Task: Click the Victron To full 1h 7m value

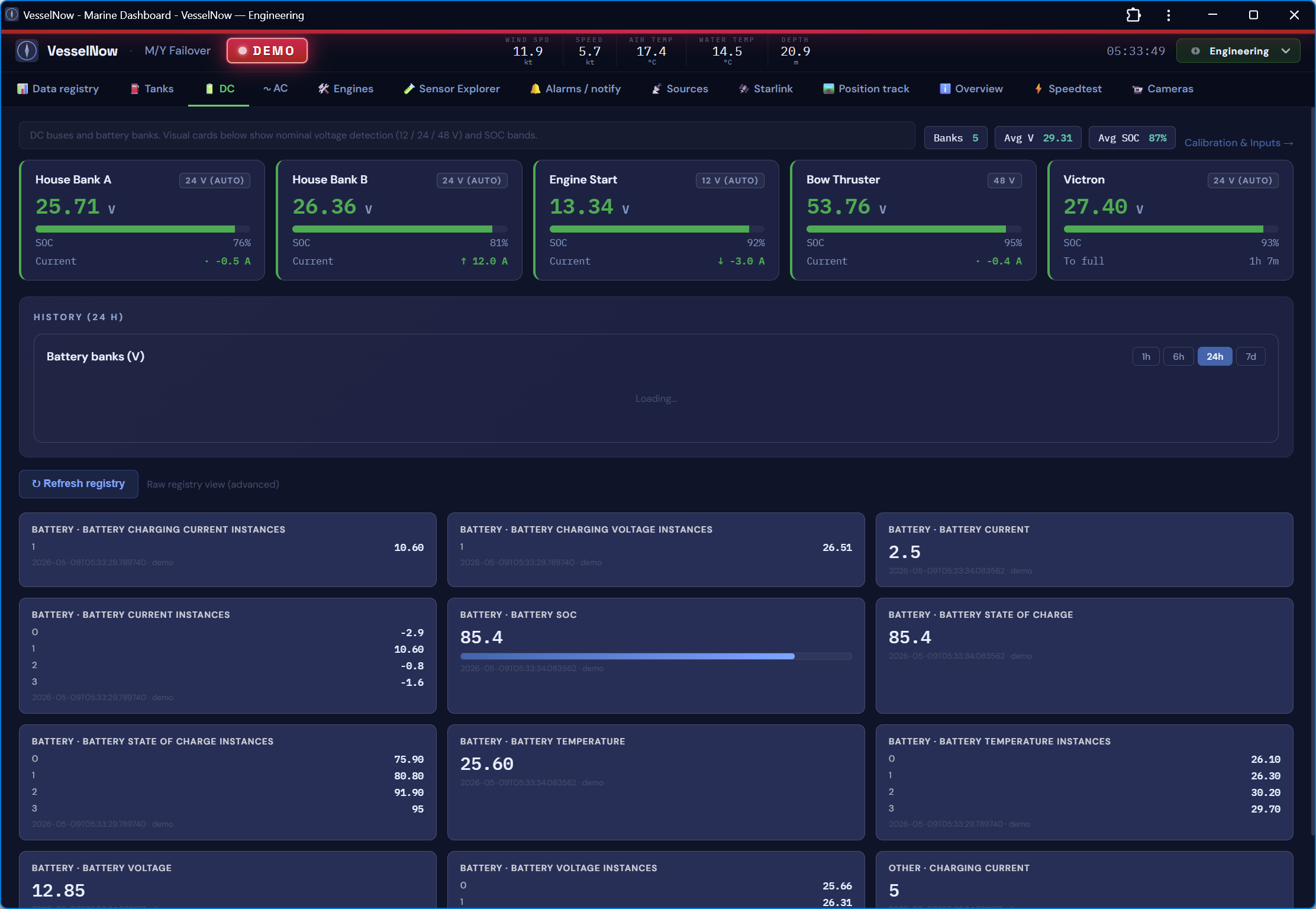Action: coord(1264,261)
